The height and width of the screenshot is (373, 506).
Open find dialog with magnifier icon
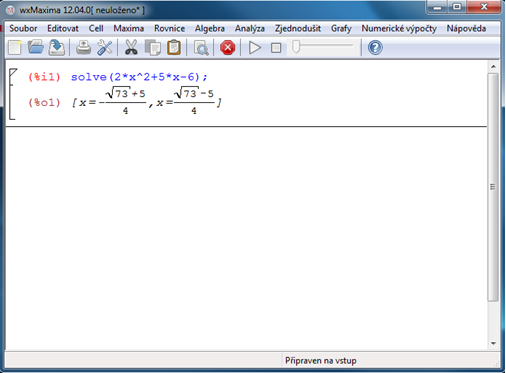(201, 48)
